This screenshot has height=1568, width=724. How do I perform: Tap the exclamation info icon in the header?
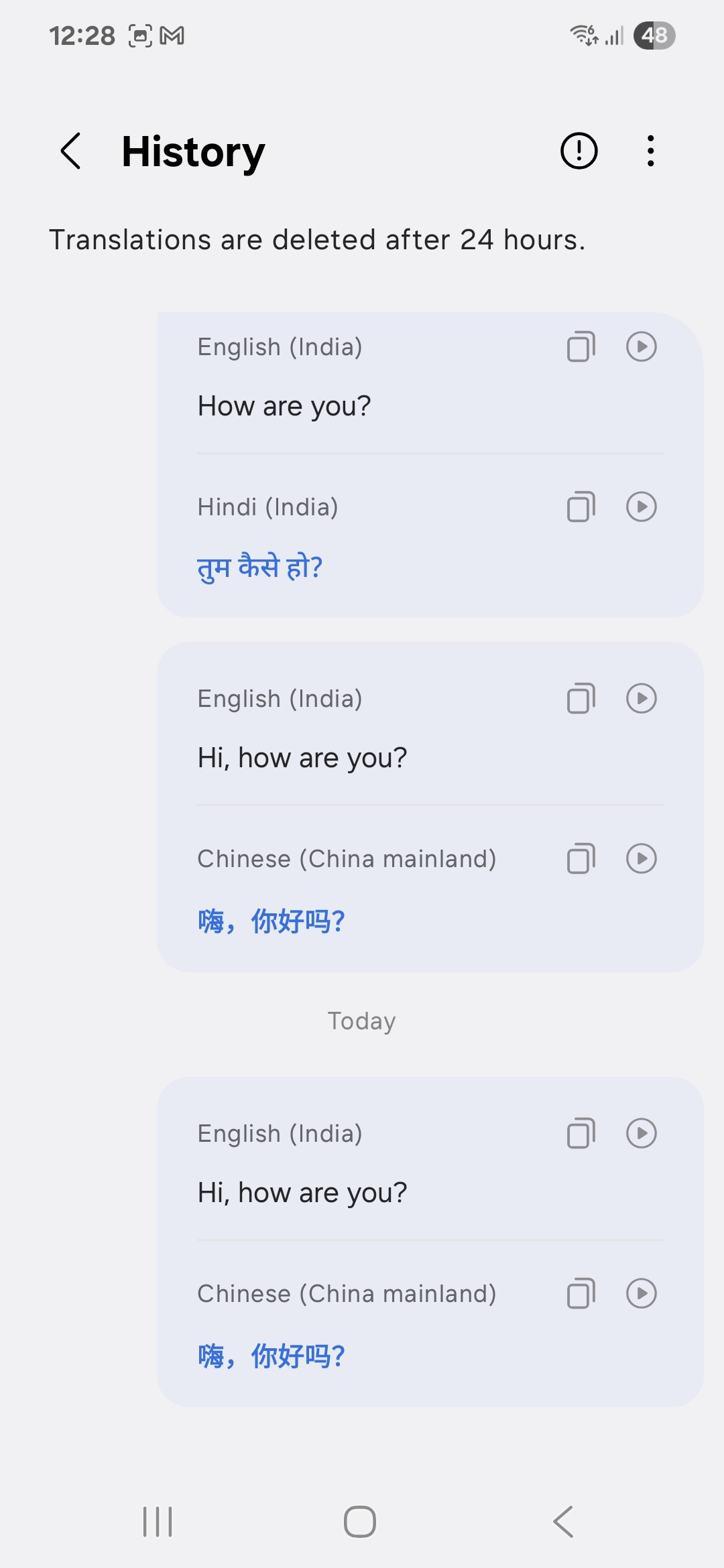[x=579, y=151]
